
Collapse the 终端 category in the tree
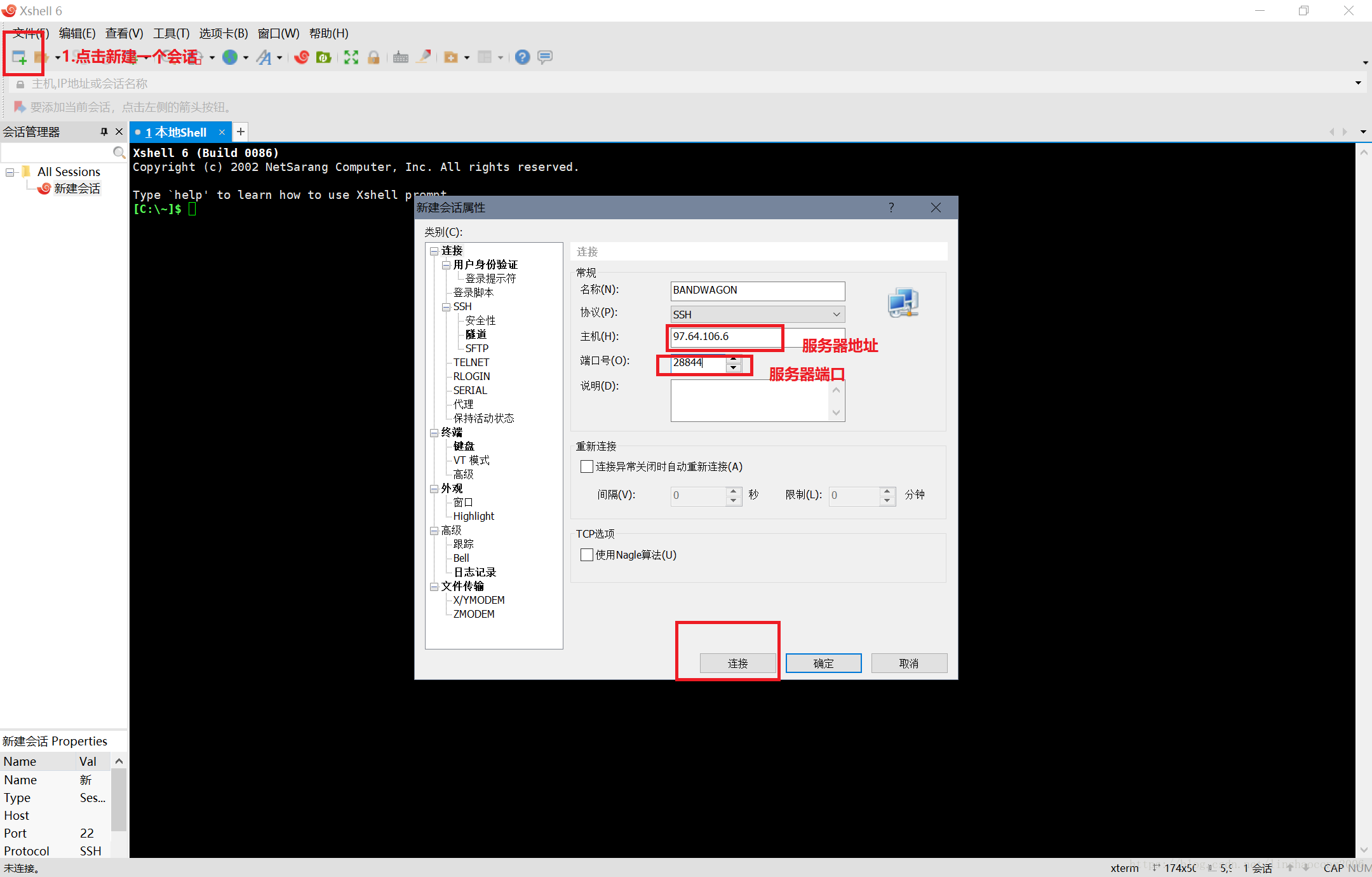(x=434, y=433)
